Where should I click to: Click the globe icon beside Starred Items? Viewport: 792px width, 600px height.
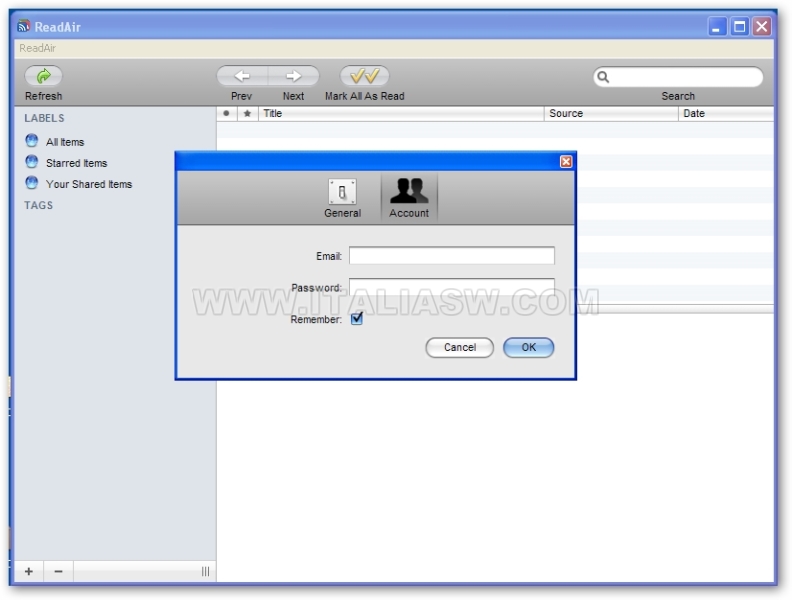pyautogui.click(x=32, y=162)
